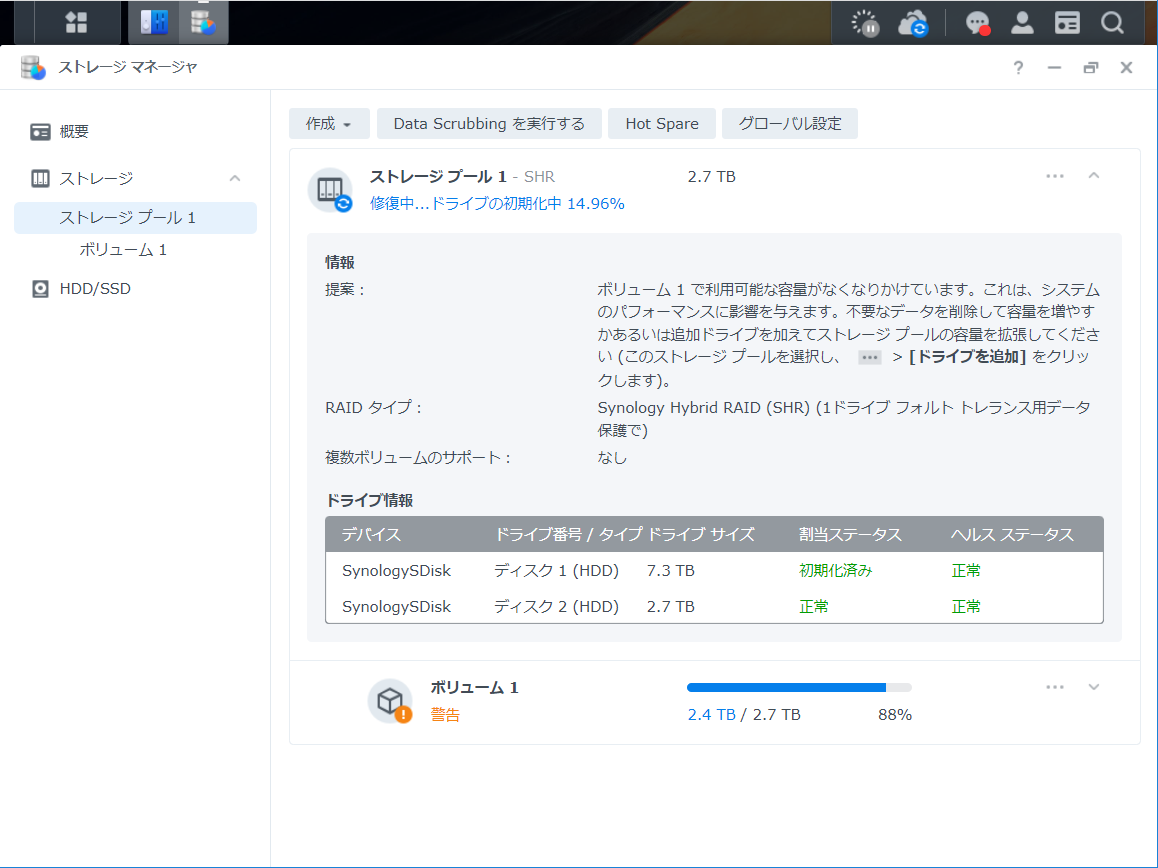Close the Storage Manager window

click(x=1126, y=68)
